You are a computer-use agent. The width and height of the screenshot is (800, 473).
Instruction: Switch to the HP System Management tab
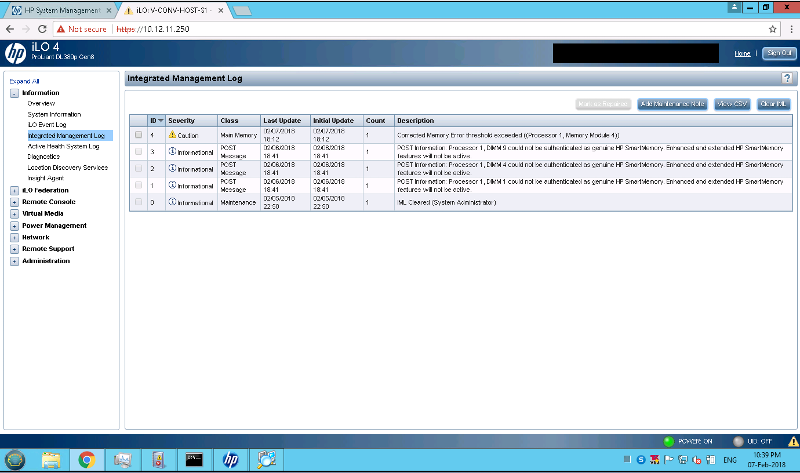click(x=62, y=10)
